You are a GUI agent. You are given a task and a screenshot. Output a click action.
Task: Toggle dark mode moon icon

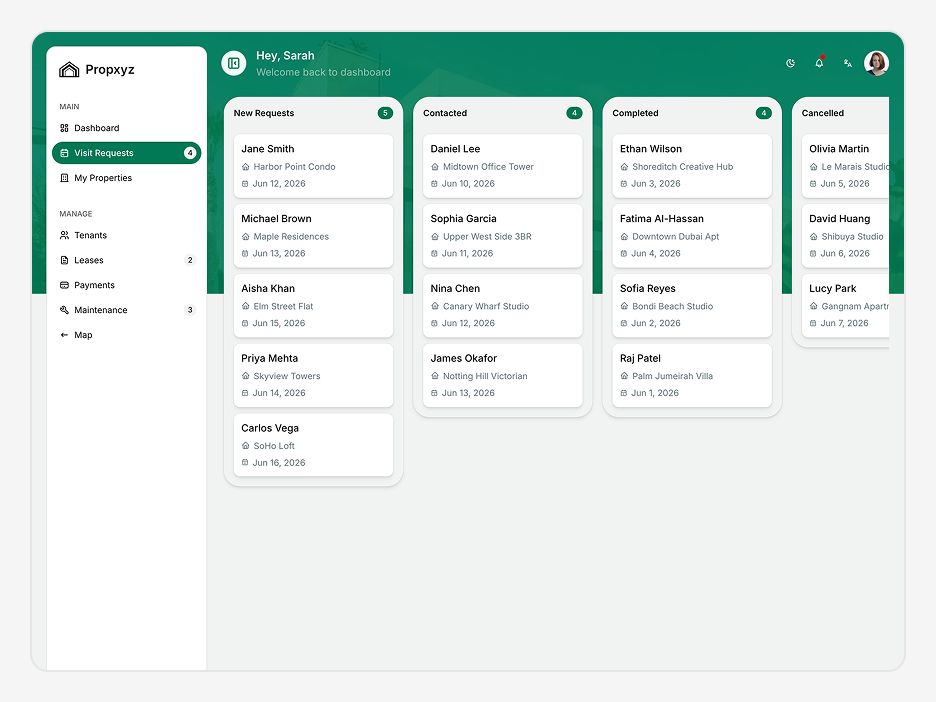(x=790, y=63)
